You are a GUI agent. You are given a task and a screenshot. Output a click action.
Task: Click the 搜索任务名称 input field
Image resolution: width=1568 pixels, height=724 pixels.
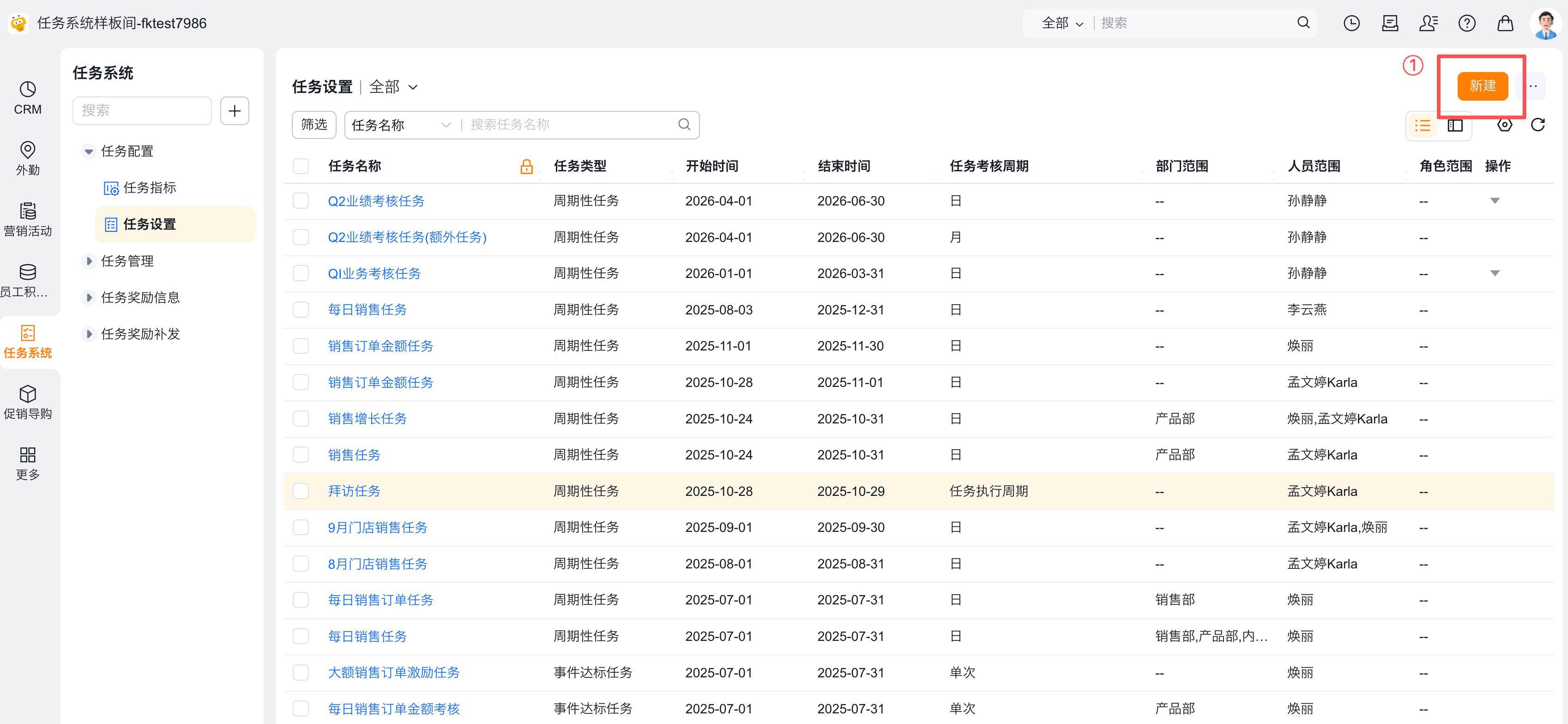coord(569,125)
